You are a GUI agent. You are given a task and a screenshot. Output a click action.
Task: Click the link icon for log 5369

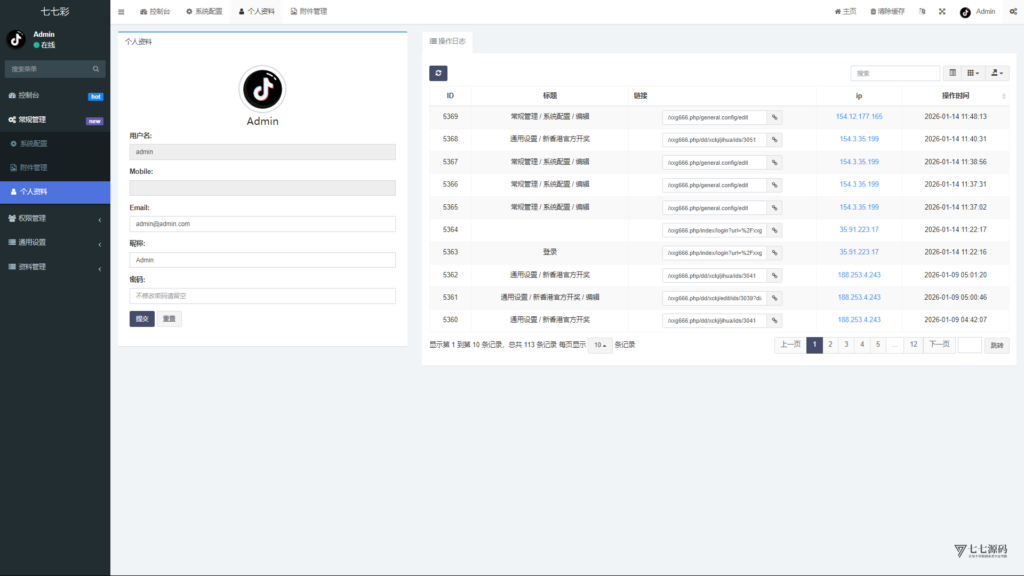[774, 117]
